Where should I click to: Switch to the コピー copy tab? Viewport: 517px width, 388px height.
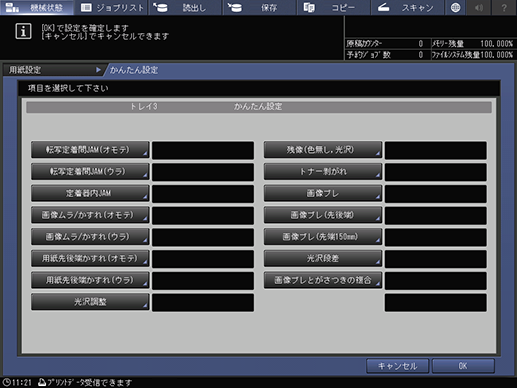click(x=333, y=7)
